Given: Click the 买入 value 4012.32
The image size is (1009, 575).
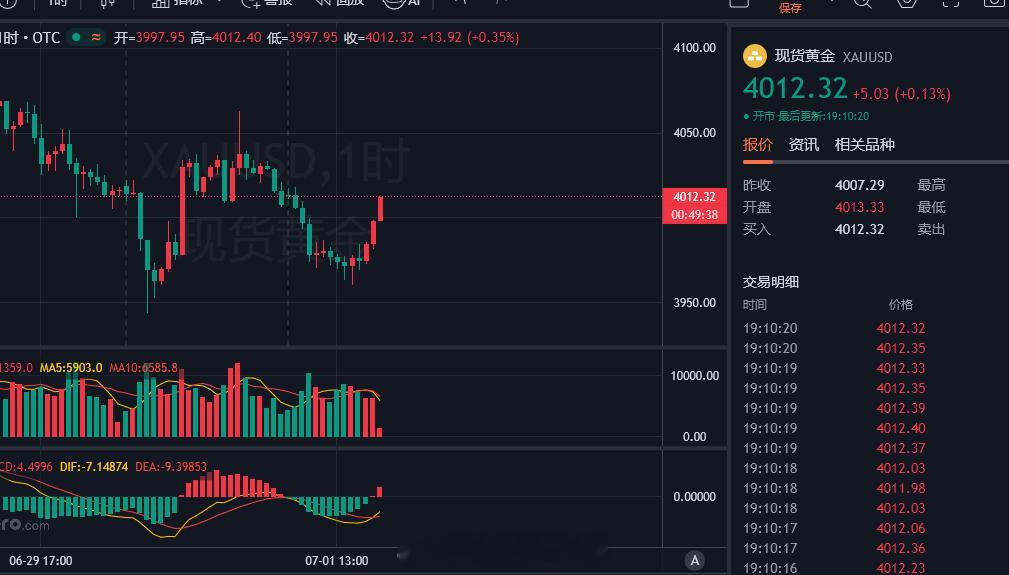Looking at the screenshot, I should click(x=860, y=229).
